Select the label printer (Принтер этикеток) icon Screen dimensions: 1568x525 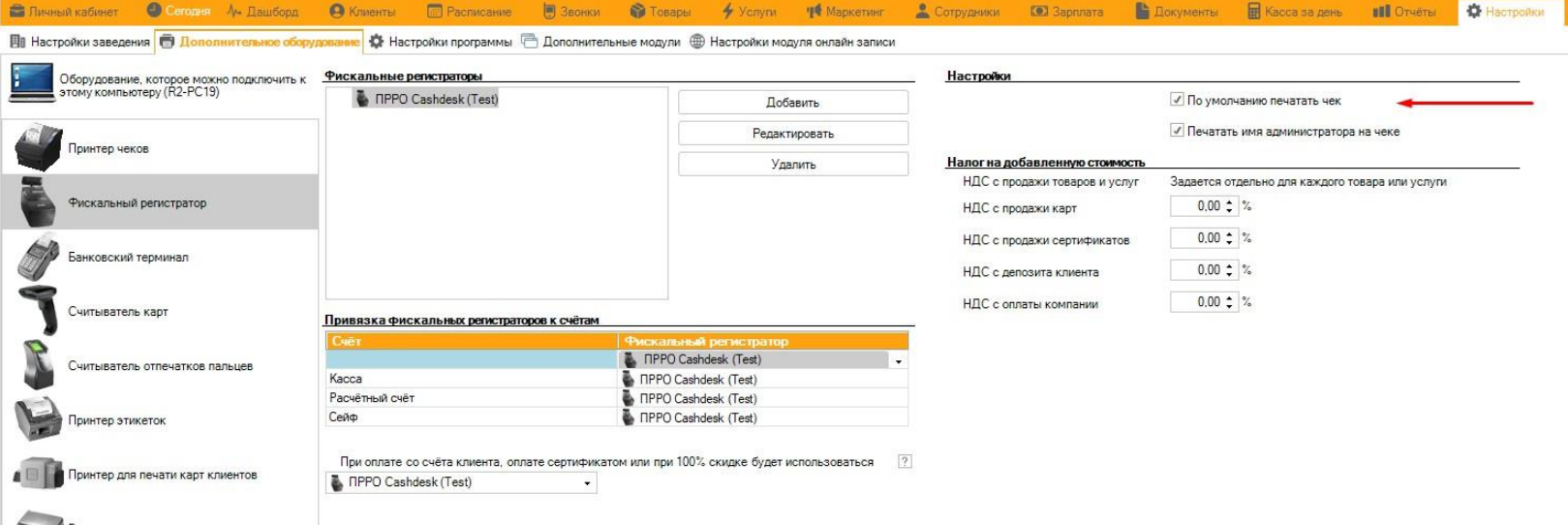point(39,420)
